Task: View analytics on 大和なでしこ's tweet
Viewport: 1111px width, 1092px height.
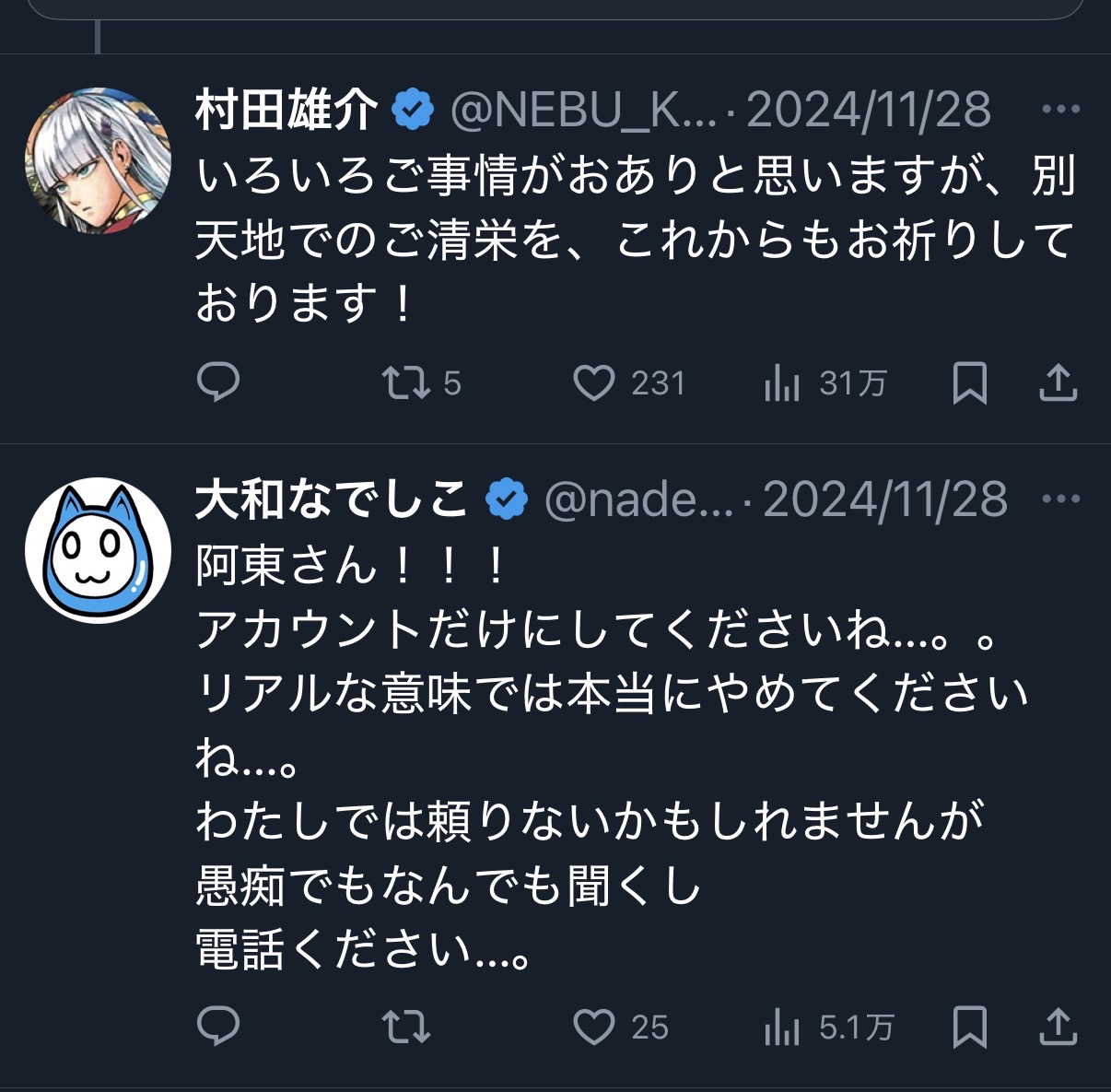Action: pyautogui.click(x=782, y=1027)
